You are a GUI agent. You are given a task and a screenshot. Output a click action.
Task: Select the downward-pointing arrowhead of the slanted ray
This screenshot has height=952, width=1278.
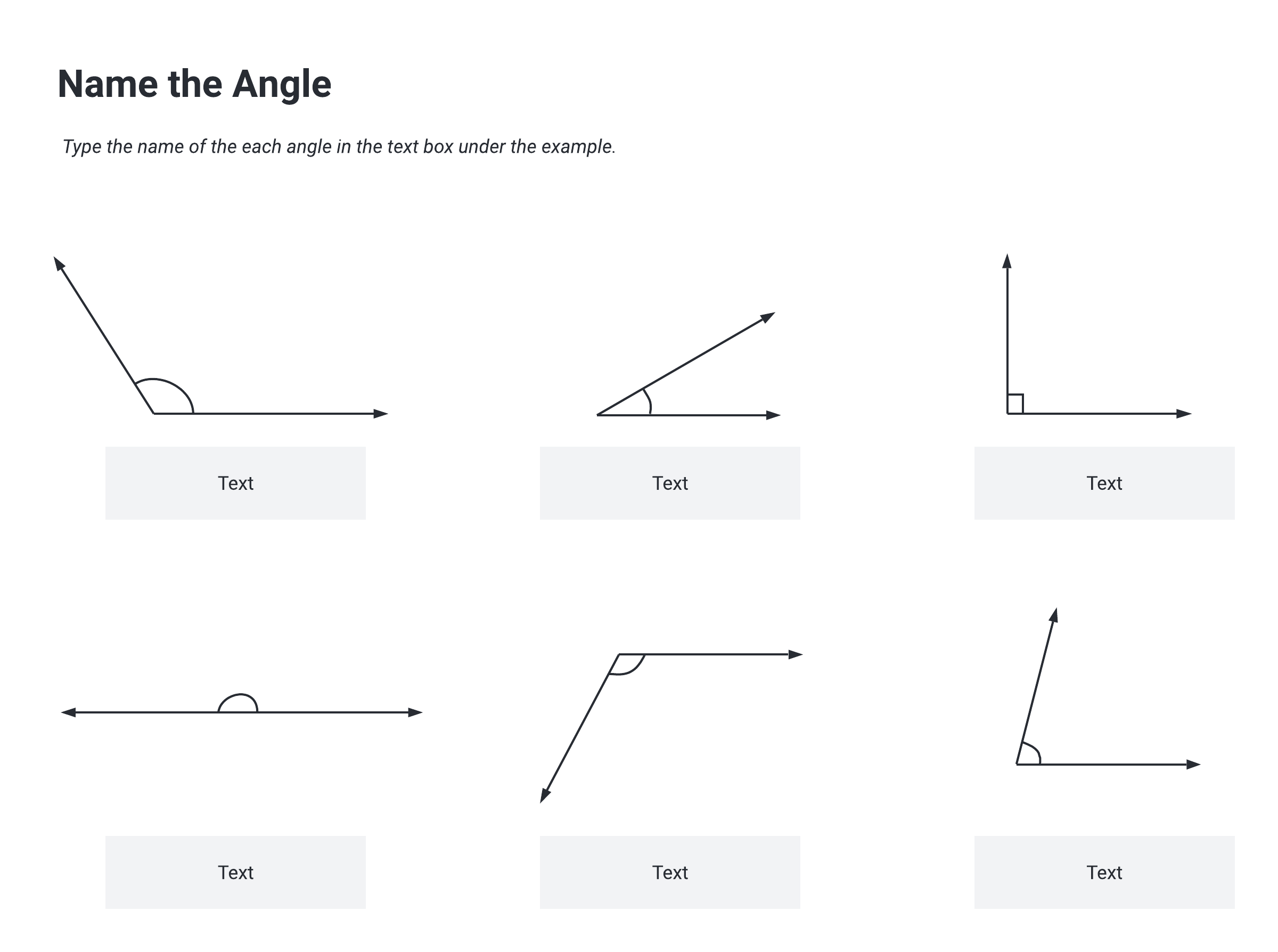point(545,795)
